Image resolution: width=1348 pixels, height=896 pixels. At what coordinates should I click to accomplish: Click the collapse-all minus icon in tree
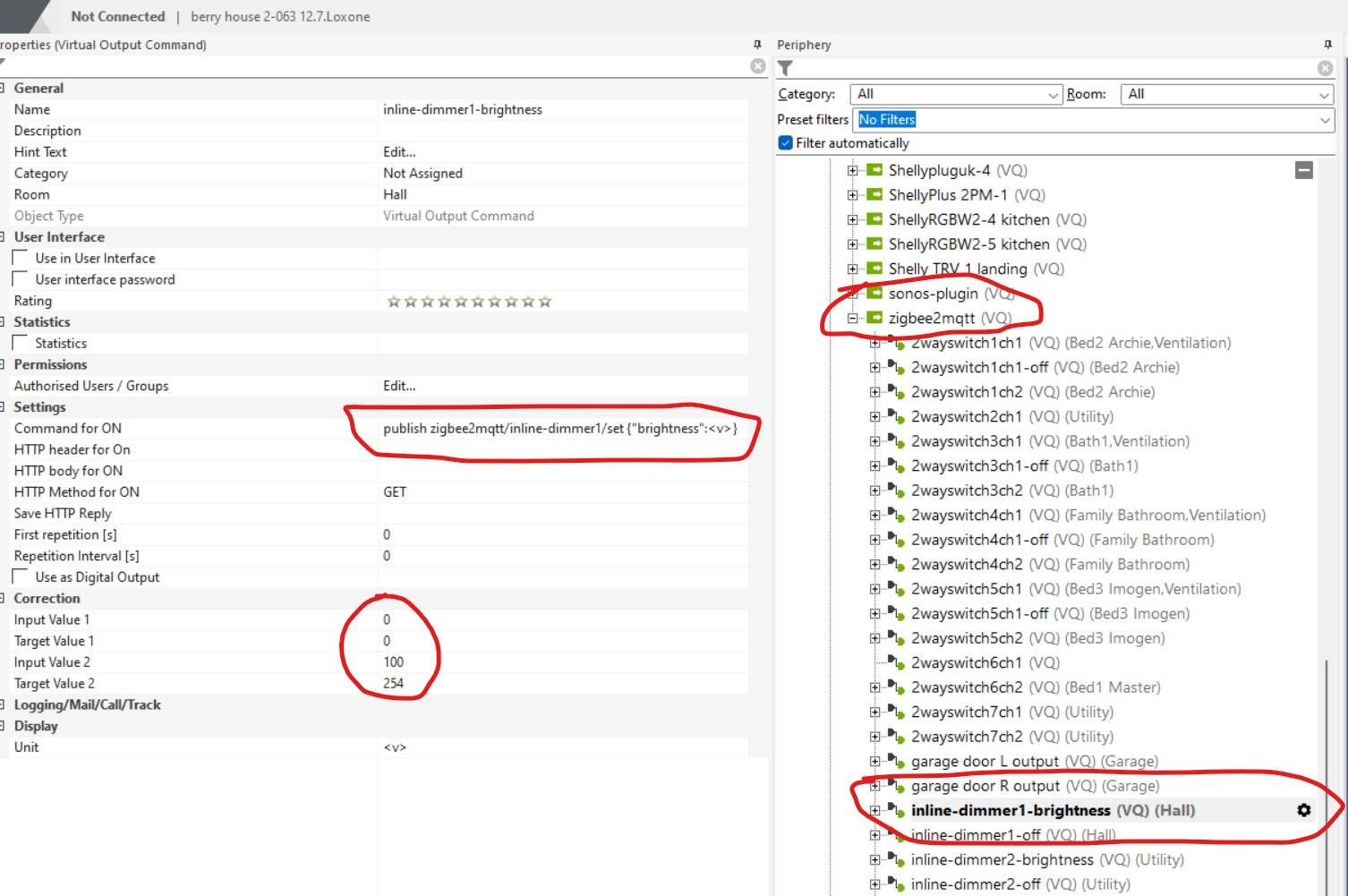[x=1304, y=170]
